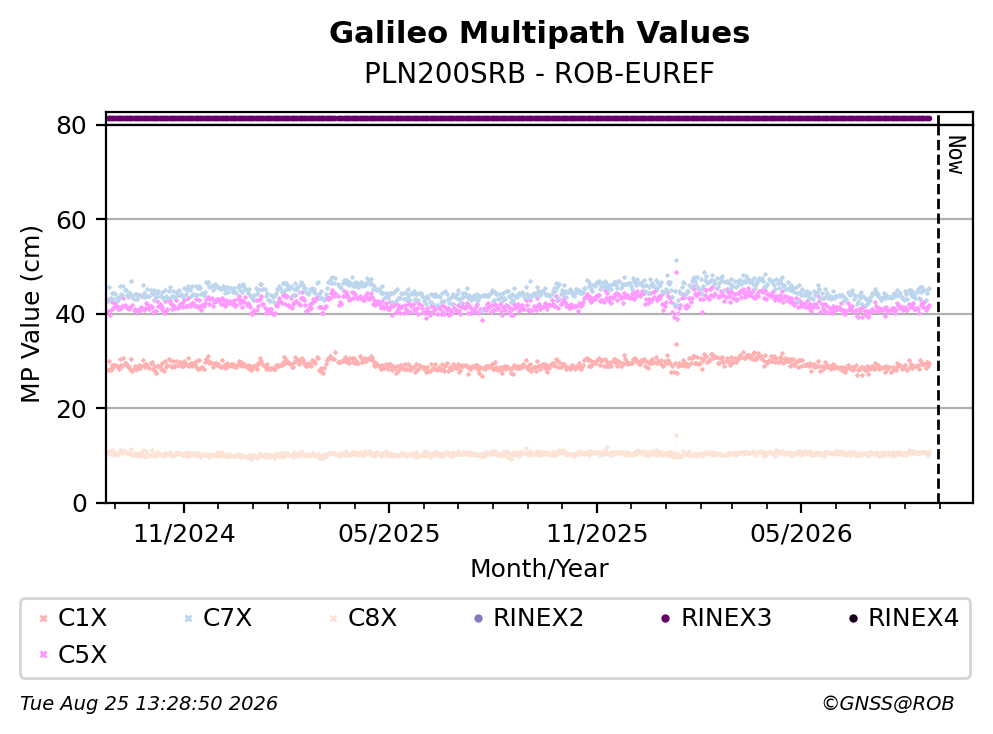
Task: Click the timestamp "Tue Aug 25 13:28:50 2026"
Action: (x=149, y=704)
